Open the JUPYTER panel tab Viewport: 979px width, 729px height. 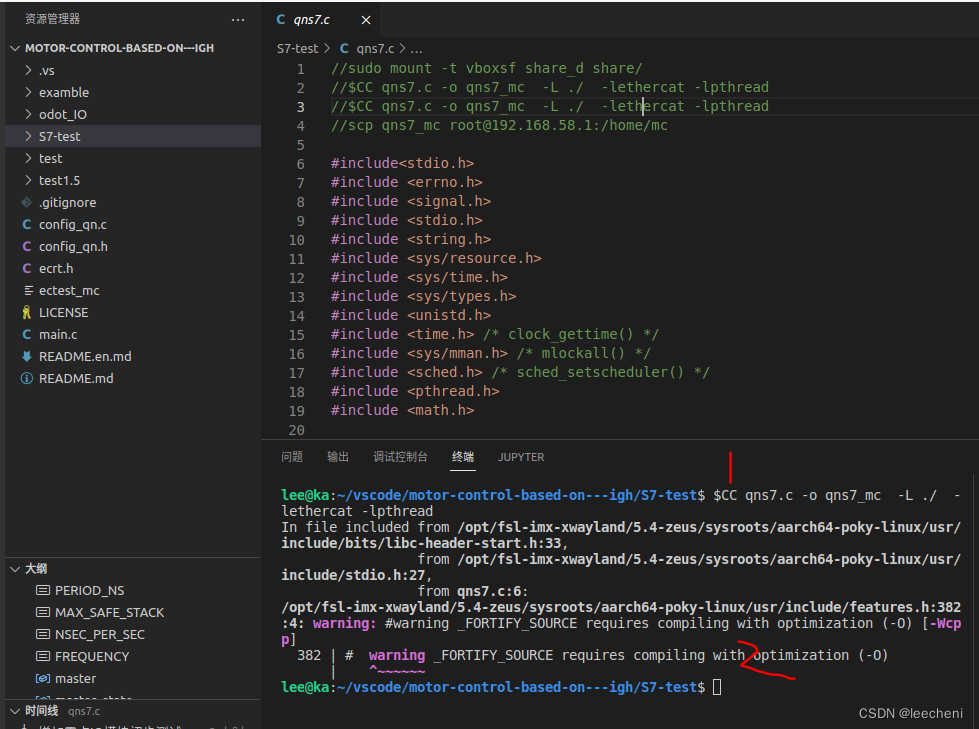click(x=520, y=456)
